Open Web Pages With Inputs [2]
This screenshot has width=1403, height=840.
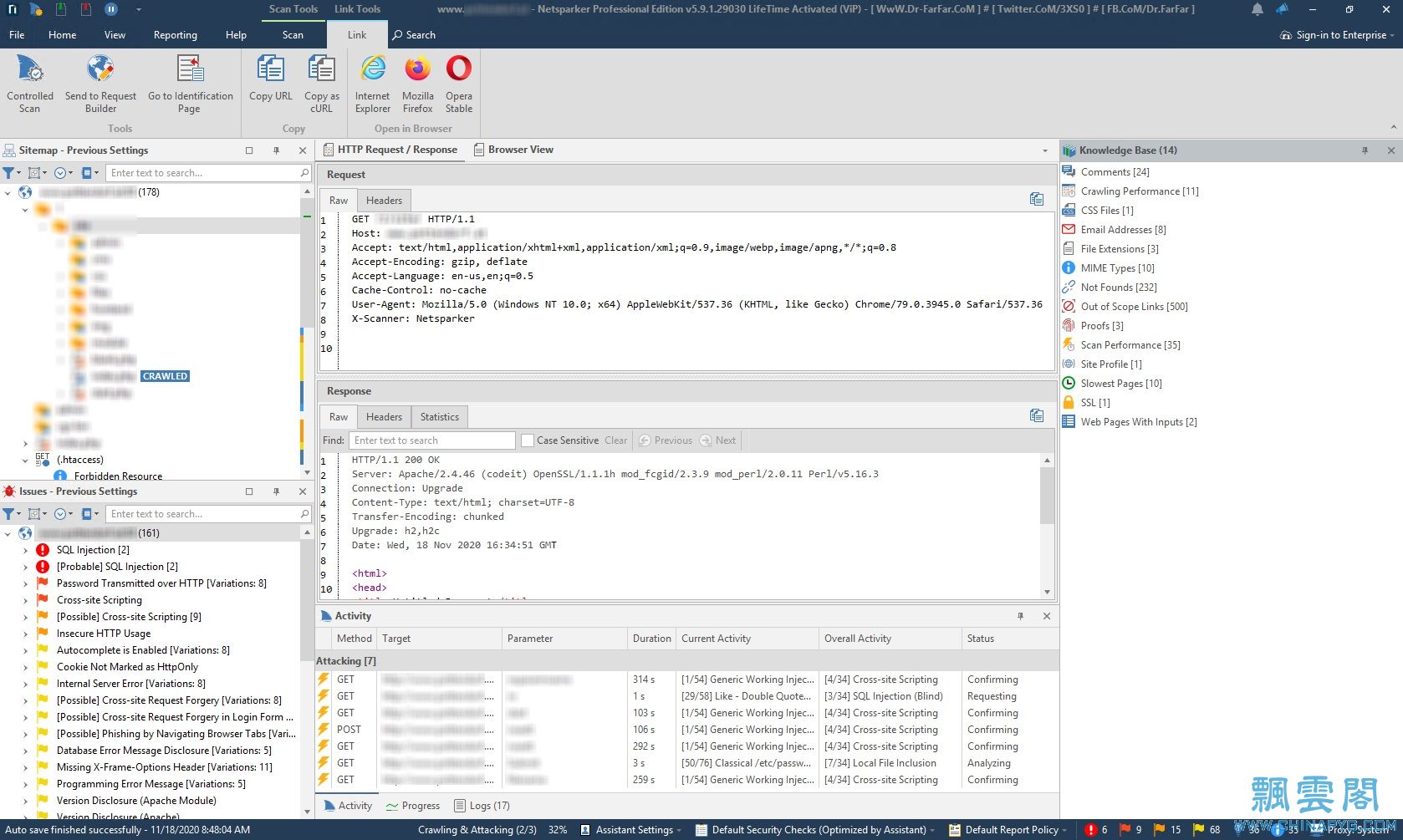[1138, 421]
